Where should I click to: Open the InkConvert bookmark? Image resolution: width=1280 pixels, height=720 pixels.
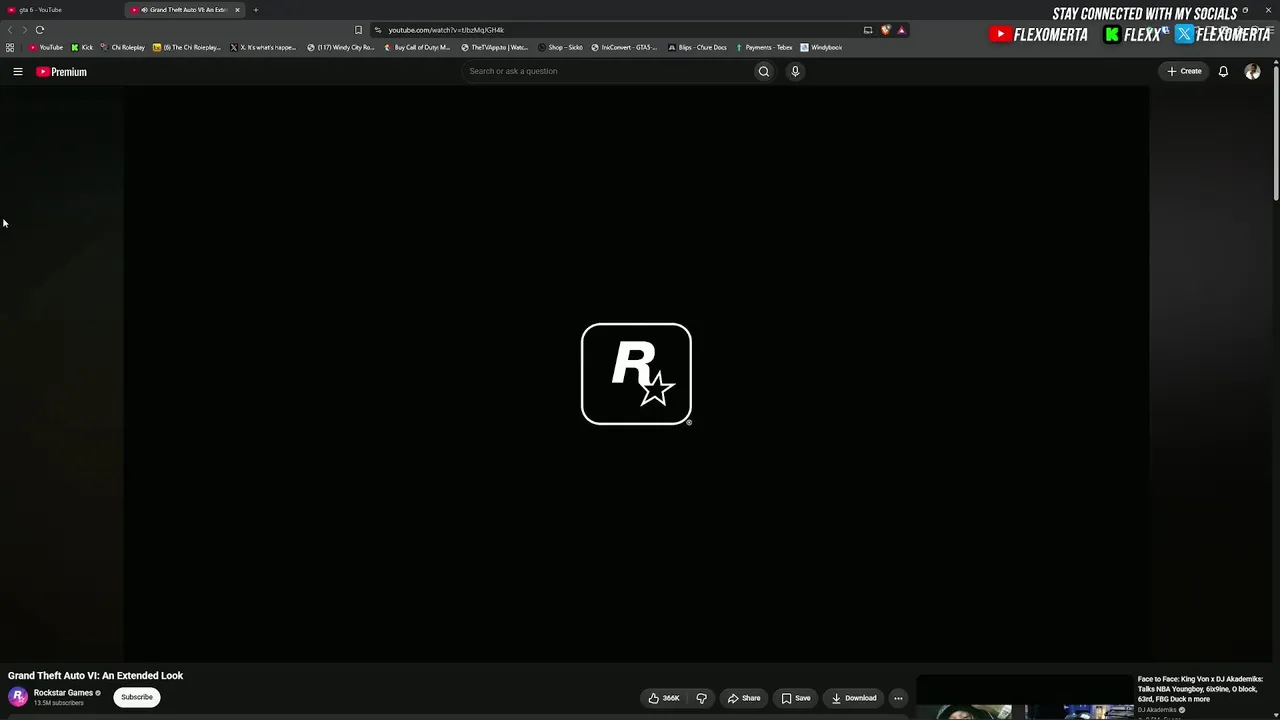coord(624,48)
